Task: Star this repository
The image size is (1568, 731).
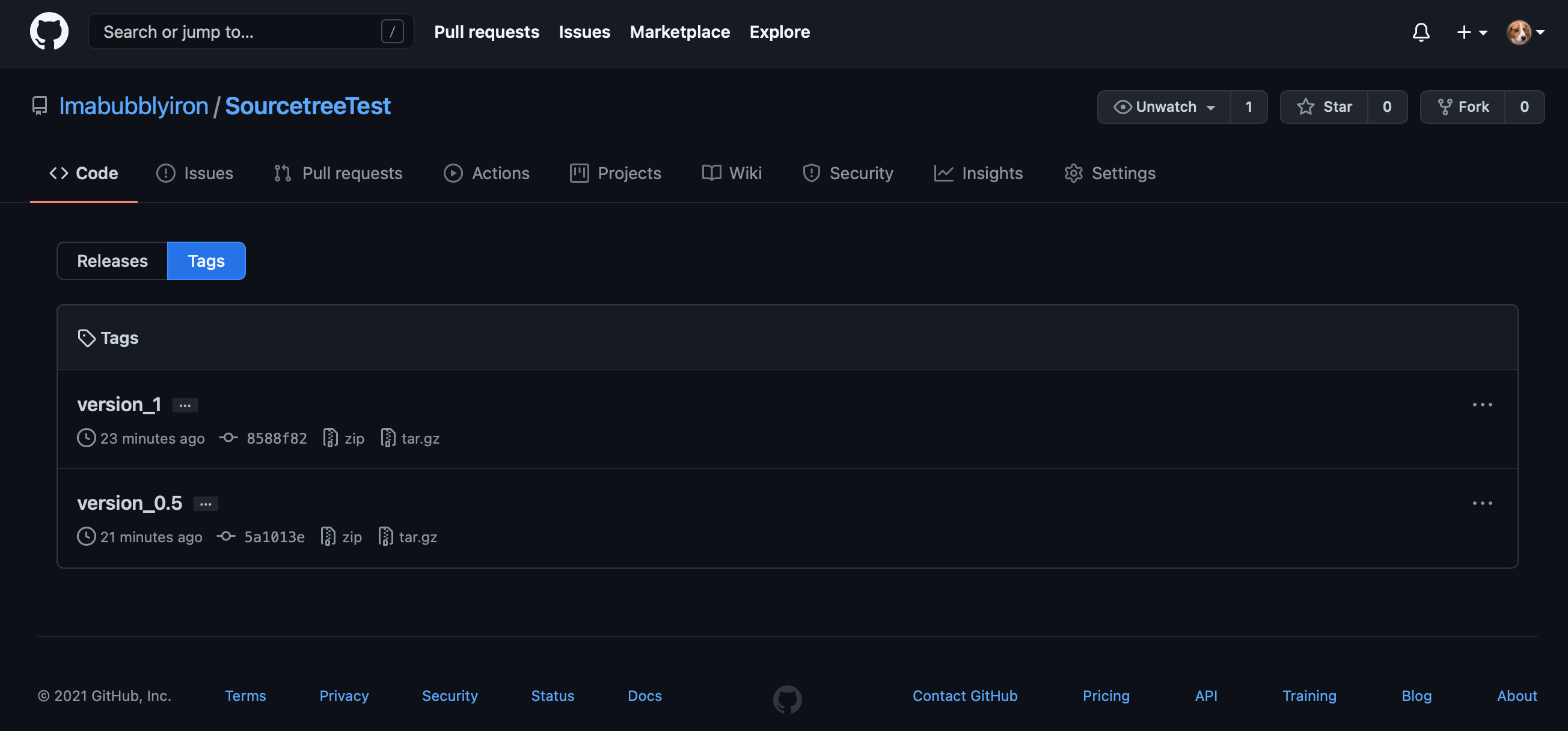Action: point(1325,107)
